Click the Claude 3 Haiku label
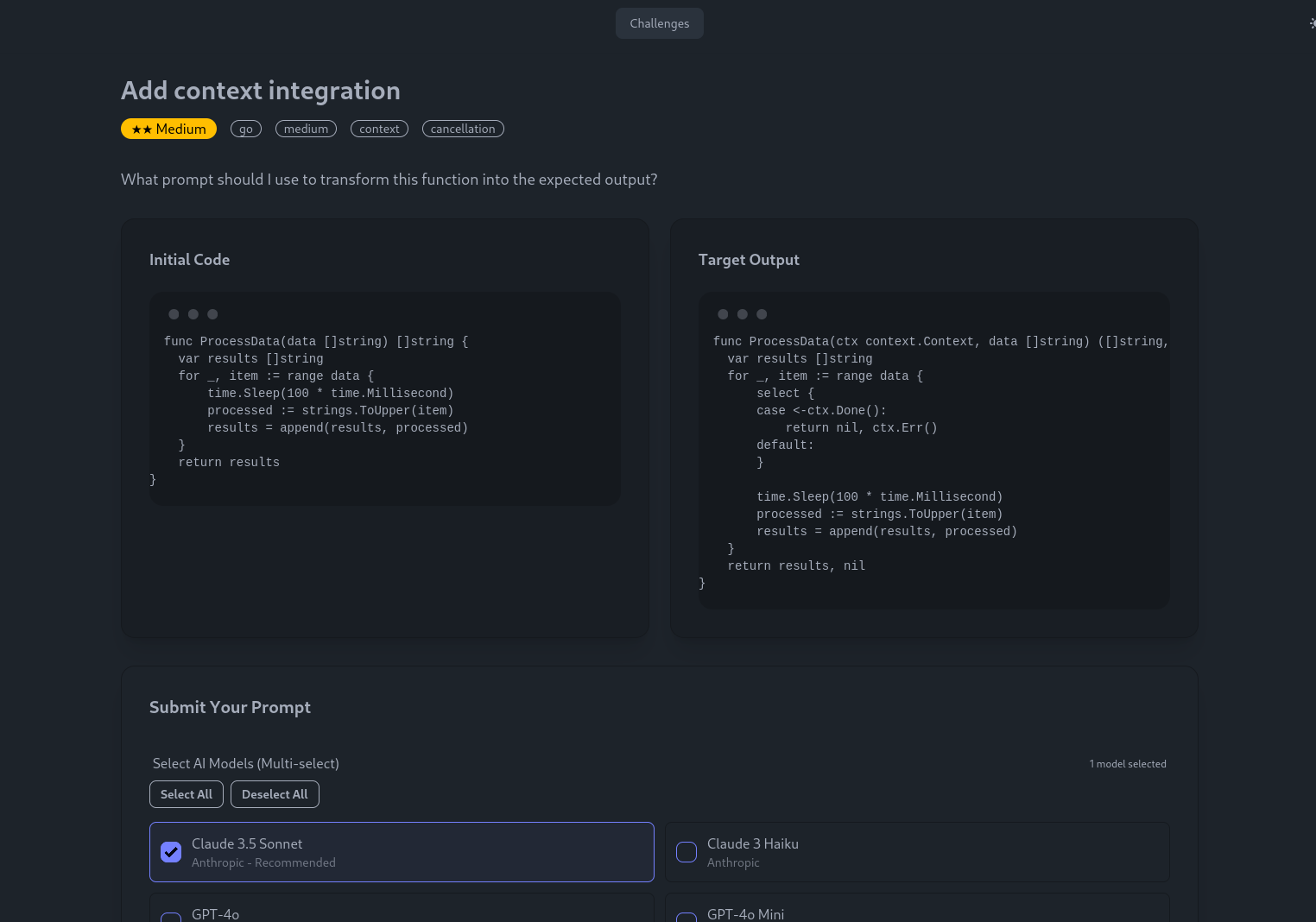The height and width of the screenshot is (922, 1316). point(753,843)
